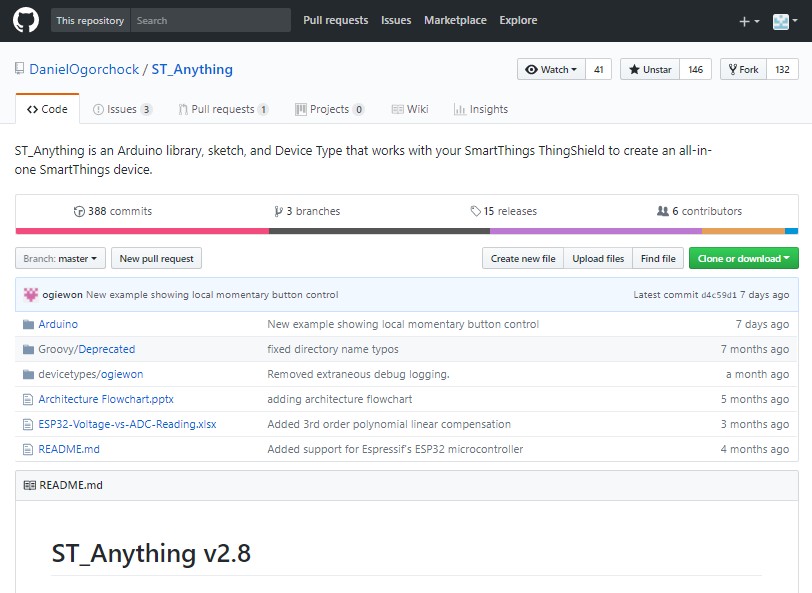View the 6 contributors list
This screenshot has width=812, height=593.
click(700, 211)
